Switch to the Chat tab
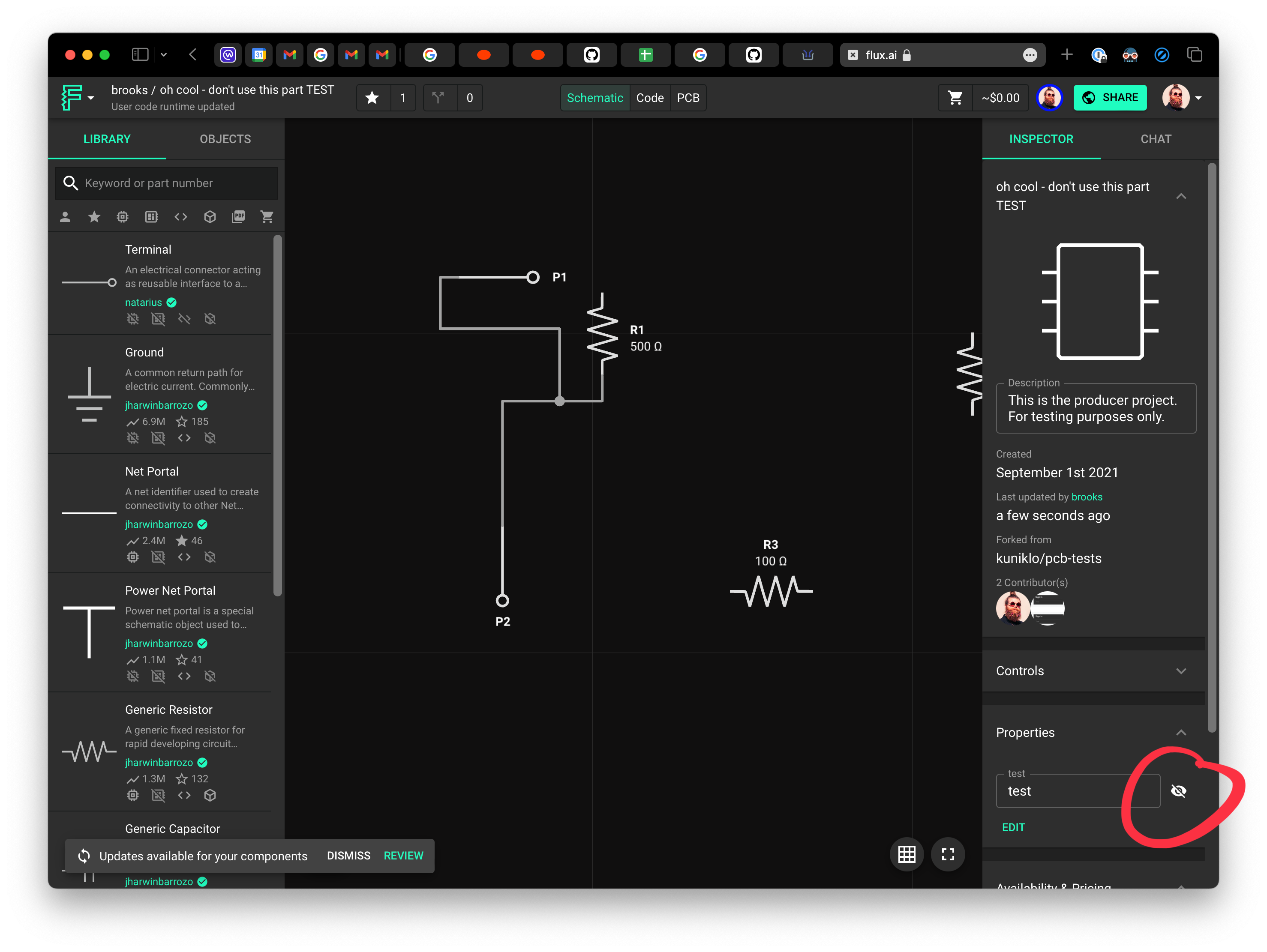The height and width of the screenshot is (952, 1267). [x=1155, y=139]
